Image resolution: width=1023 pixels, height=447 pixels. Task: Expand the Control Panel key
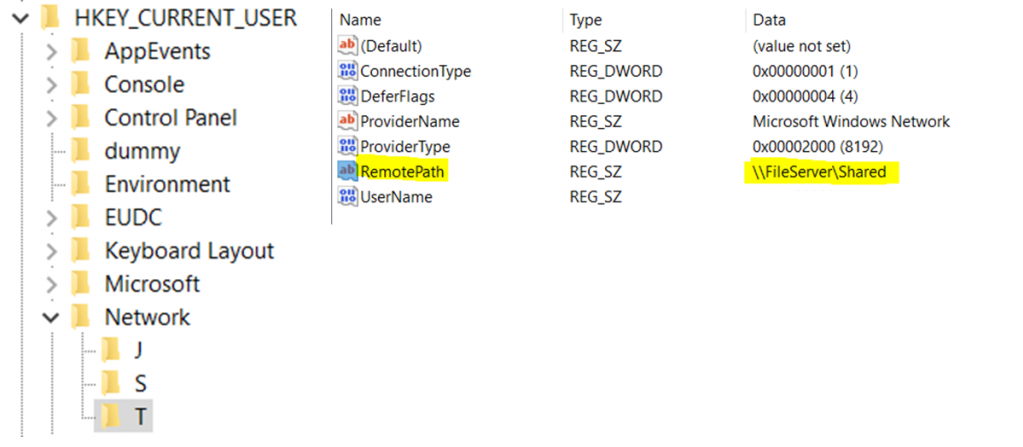coord(52,118)
